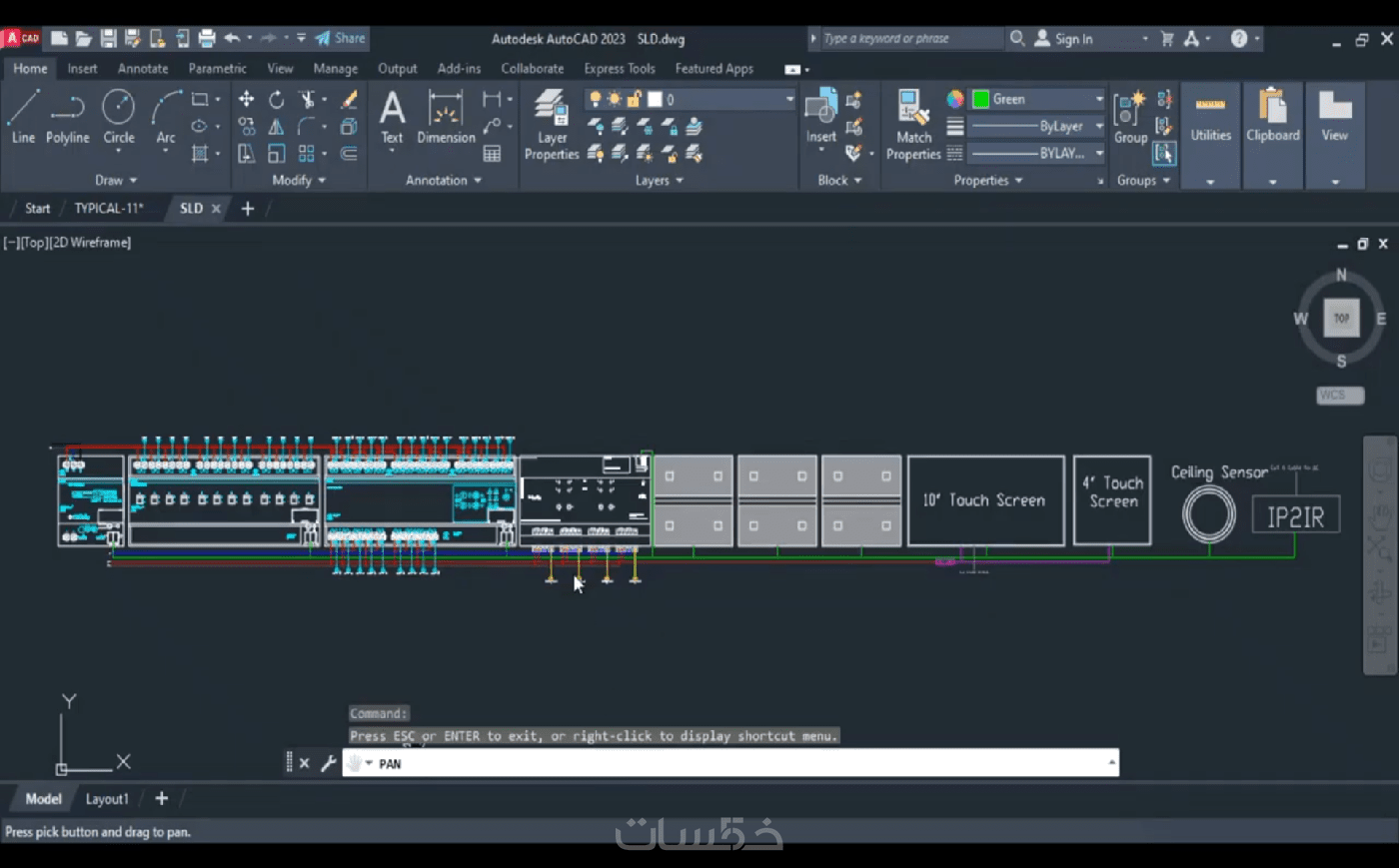Screen dimensions: 1400x868
Task: Expand the Layers panel
Action: click(x=660, y=180)
